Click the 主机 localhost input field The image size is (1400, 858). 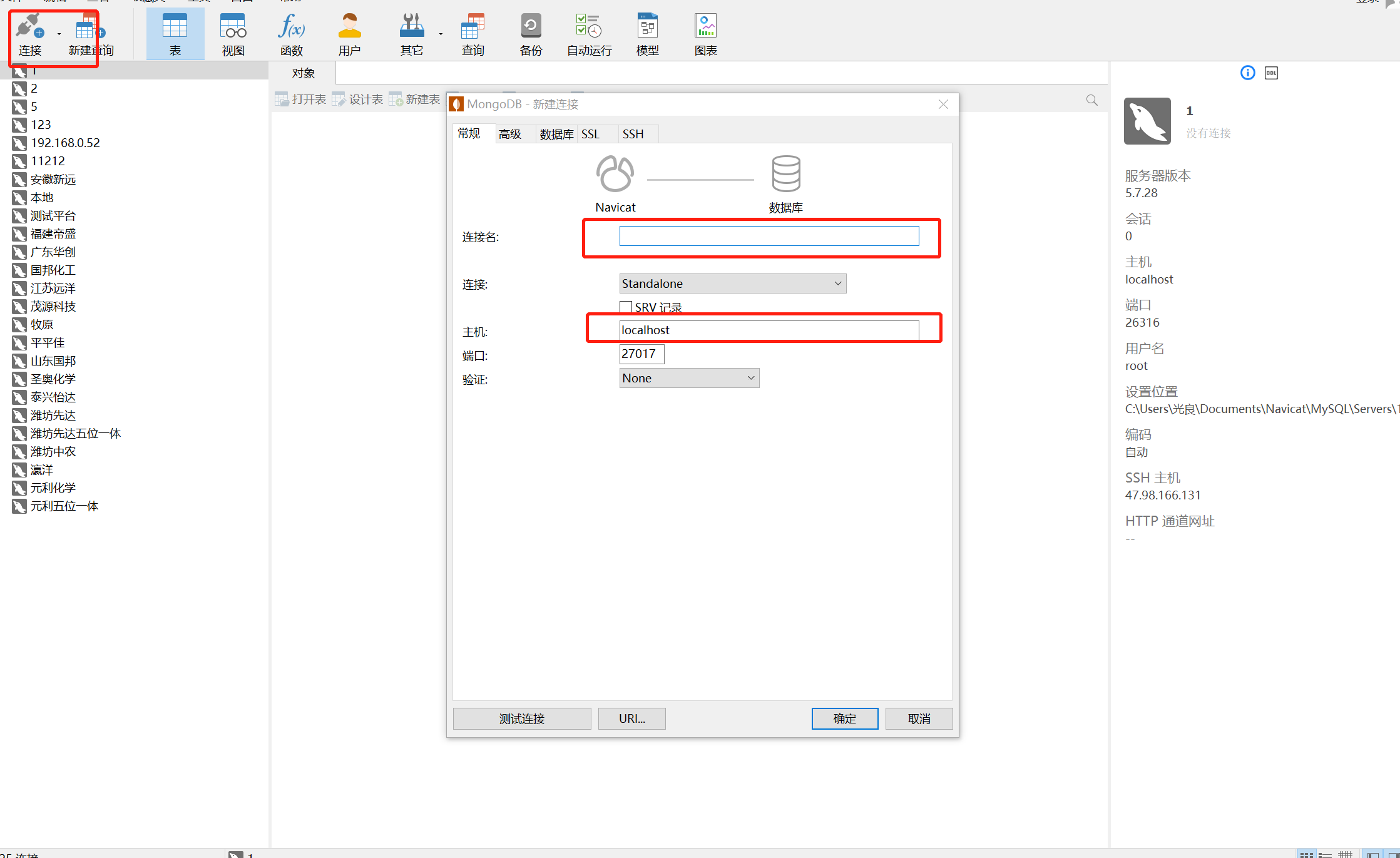coord(769,330)
